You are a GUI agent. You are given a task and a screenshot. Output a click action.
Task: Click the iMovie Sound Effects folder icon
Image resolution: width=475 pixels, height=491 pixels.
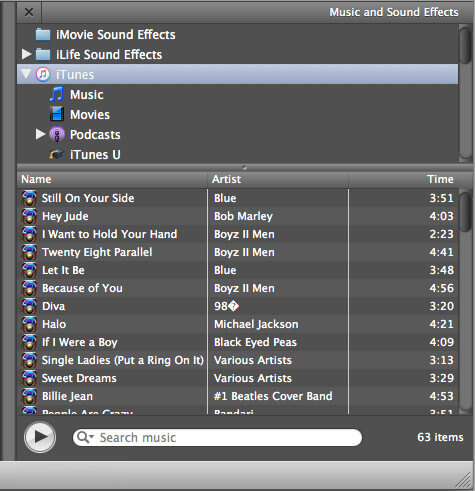pos(43,34)
